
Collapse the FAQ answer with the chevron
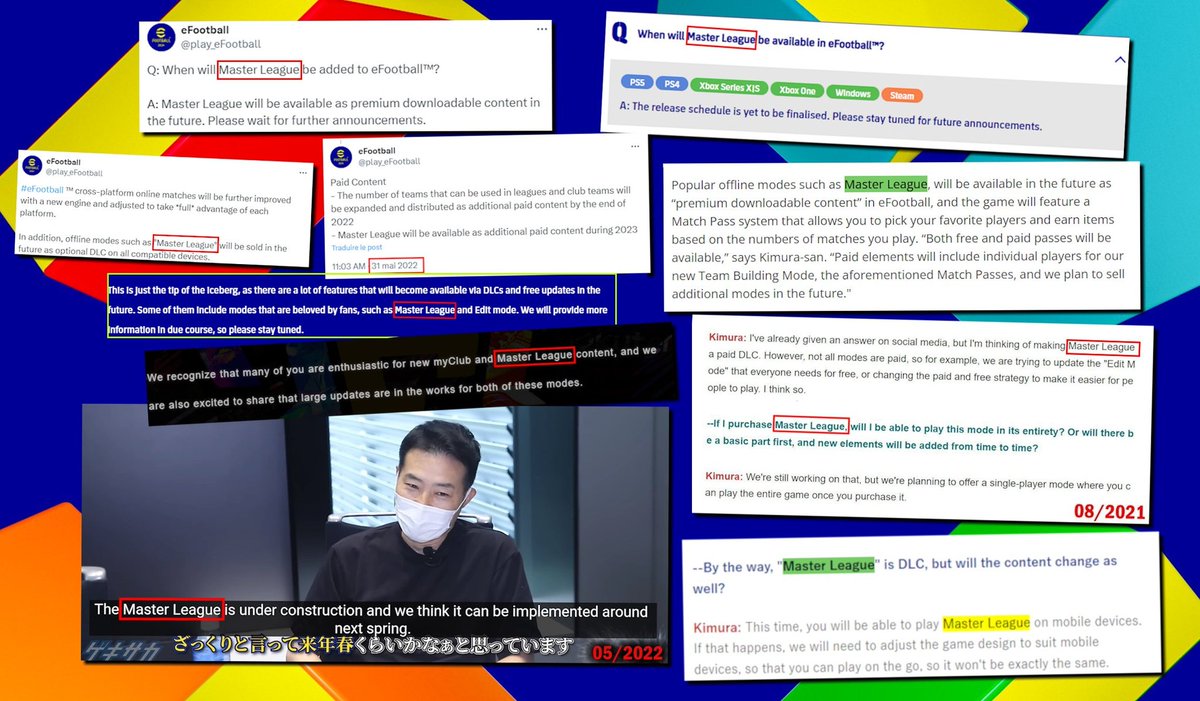(x=1118, y=60)
